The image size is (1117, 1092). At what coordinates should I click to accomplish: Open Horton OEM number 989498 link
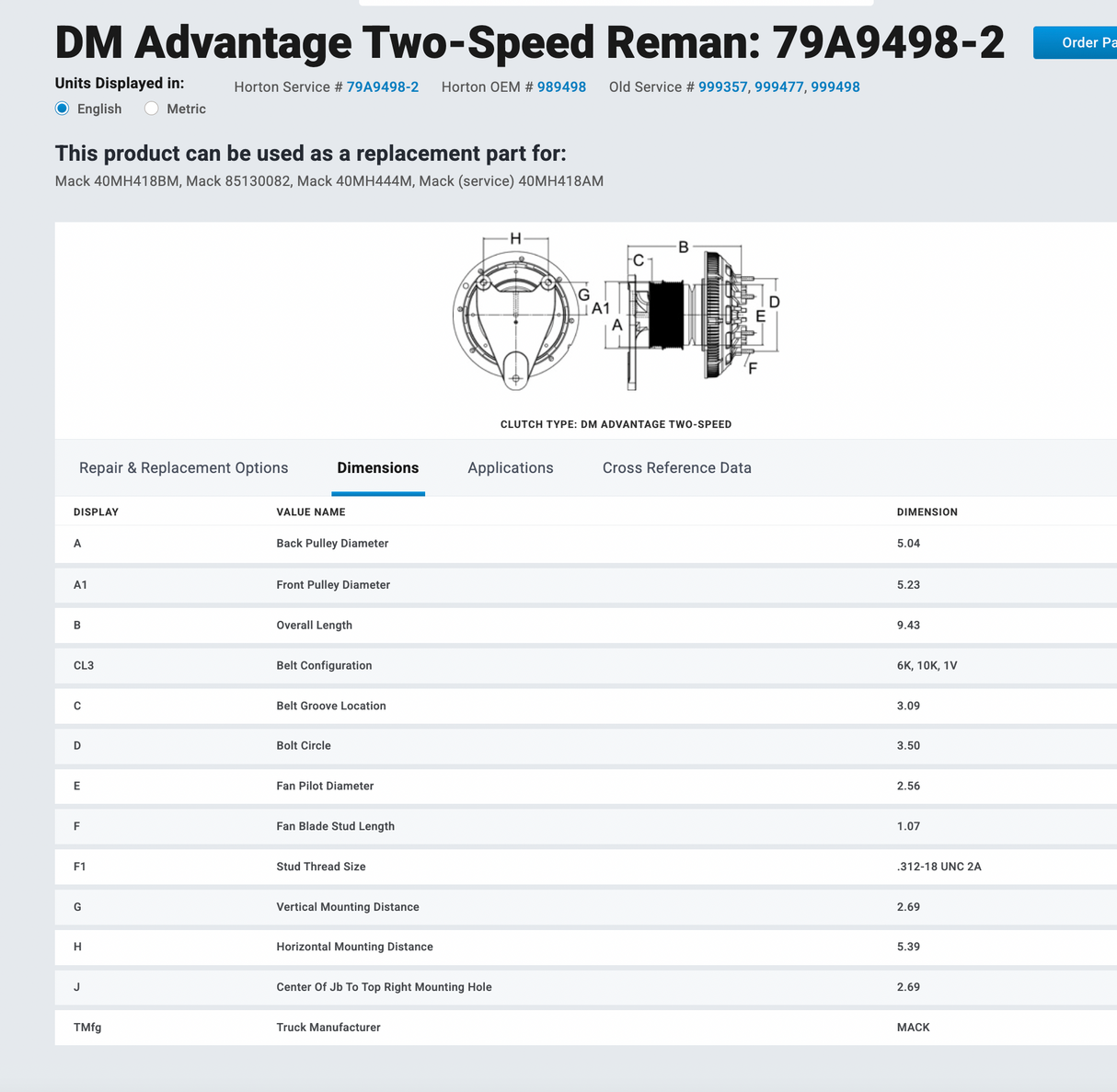(x=561, y=87)
